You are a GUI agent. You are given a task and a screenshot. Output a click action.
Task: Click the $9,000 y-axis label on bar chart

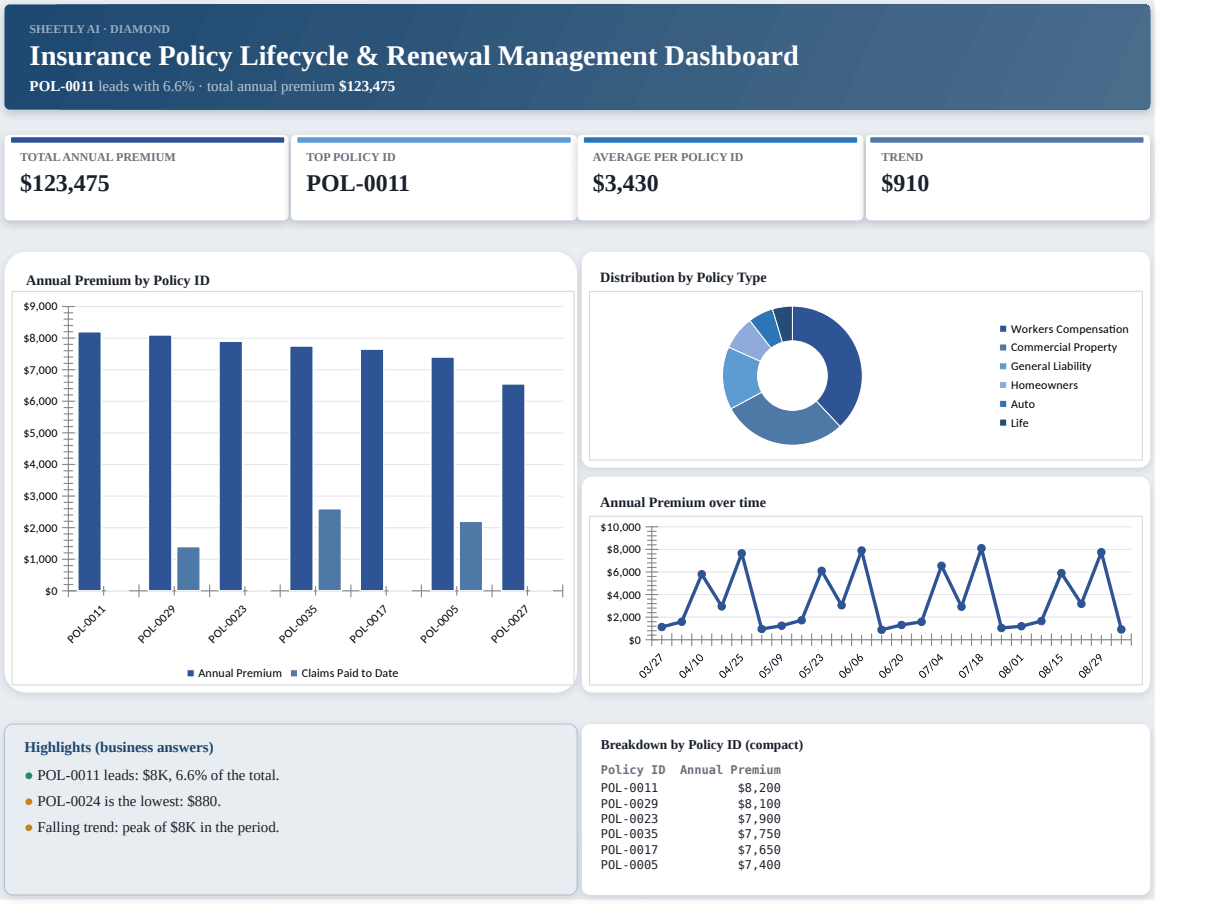tap(40, 306)
